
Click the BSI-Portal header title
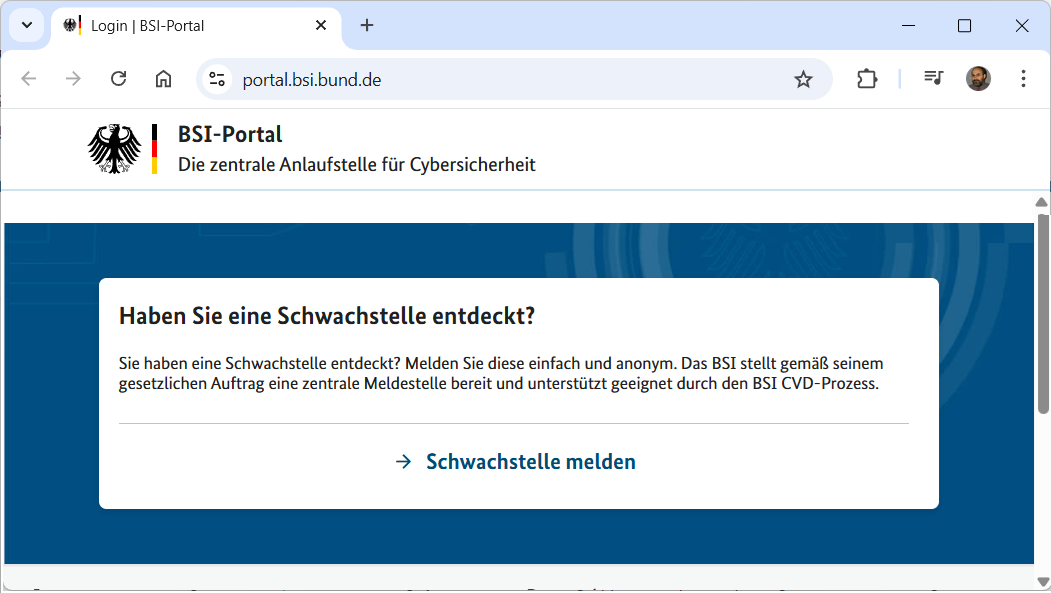230,134
